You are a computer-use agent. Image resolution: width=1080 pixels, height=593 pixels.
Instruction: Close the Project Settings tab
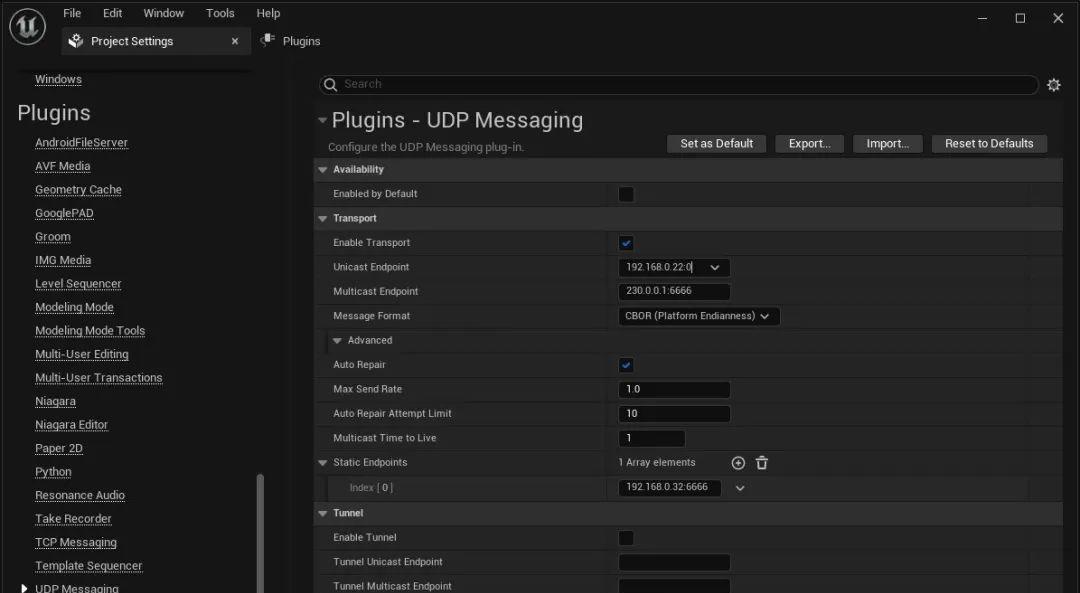(235, 41)
